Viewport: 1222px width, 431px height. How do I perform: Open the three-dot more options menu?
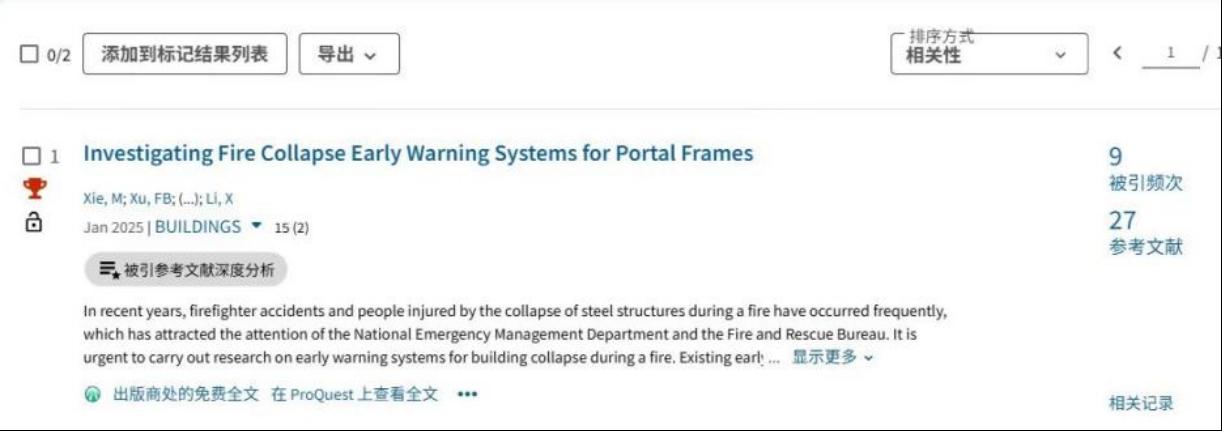(467, 395)
